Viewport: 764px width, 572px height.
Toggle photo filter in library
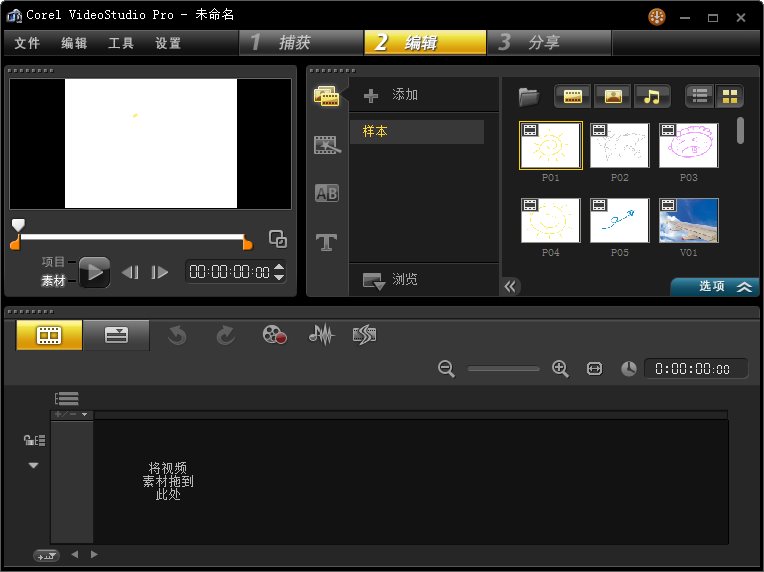click(612, 96)
